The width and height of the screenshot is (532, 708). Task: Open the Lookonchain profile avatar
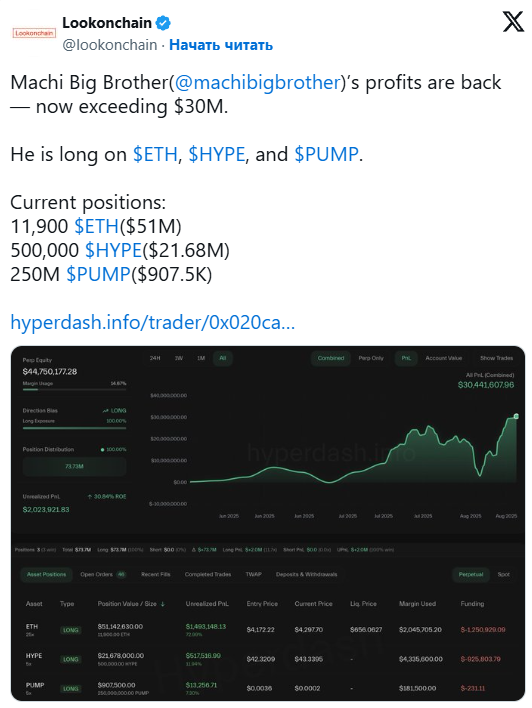click(x=34, y=33)
